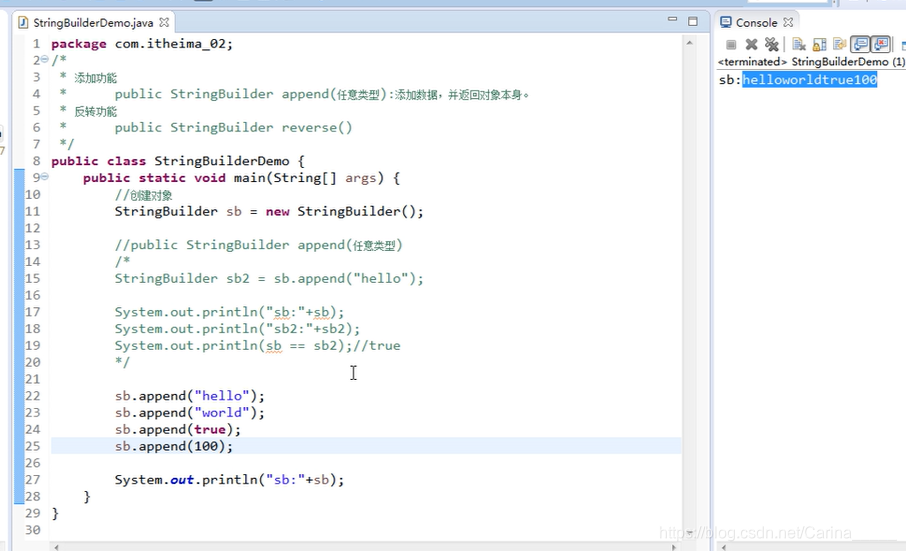
Task: Click line number 21 in the gutter
Action: (x=33, y=379)
